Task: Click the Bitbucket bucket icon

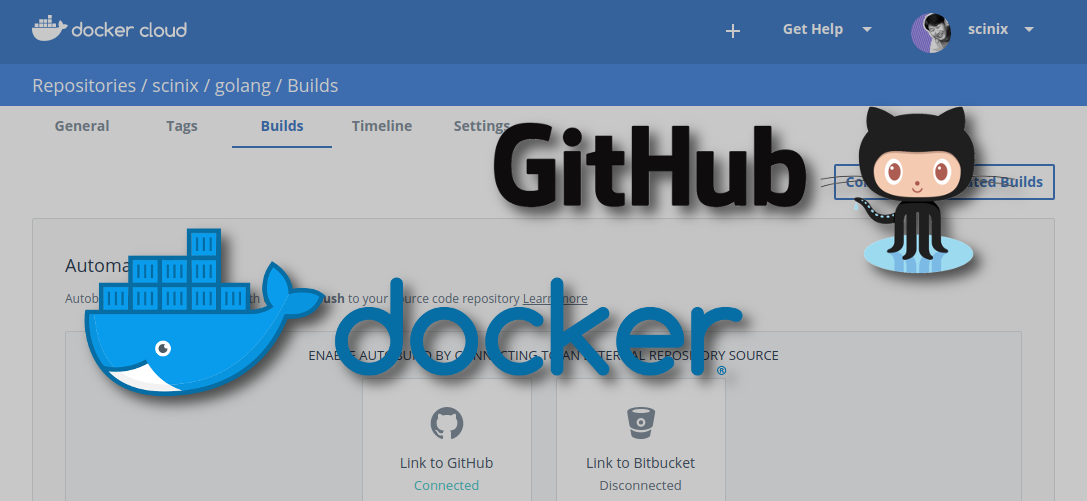Action: pyautogui.click(x=641, y=423)
